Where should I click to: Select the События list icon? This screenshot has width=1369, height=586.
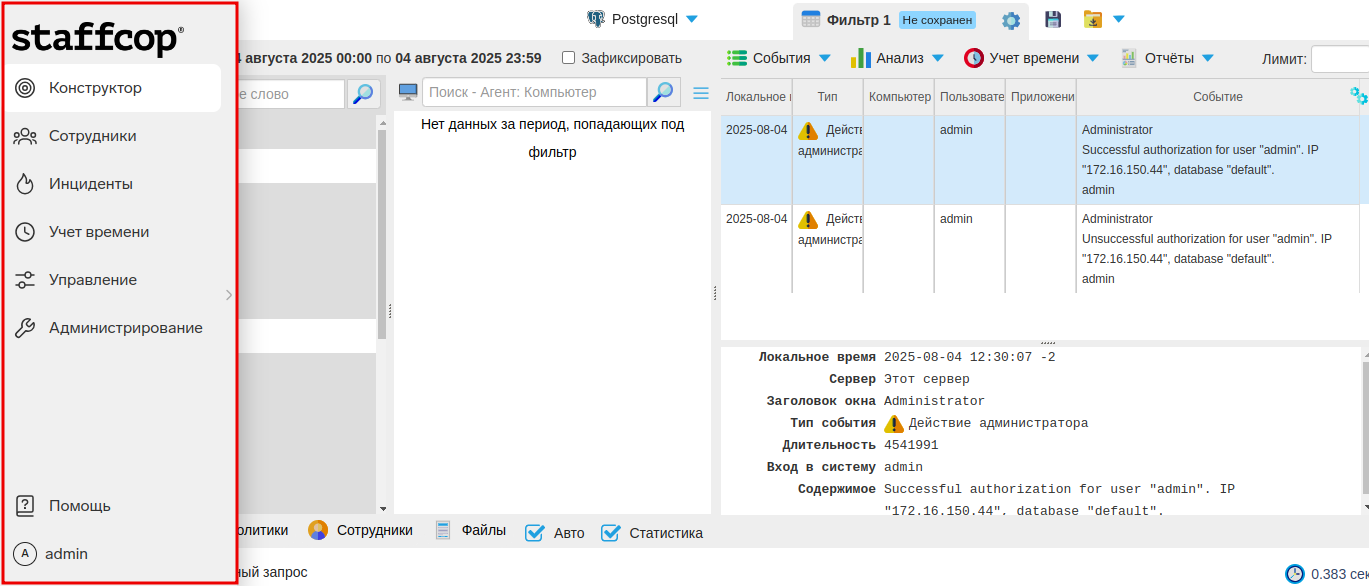[x=736, y=57]
